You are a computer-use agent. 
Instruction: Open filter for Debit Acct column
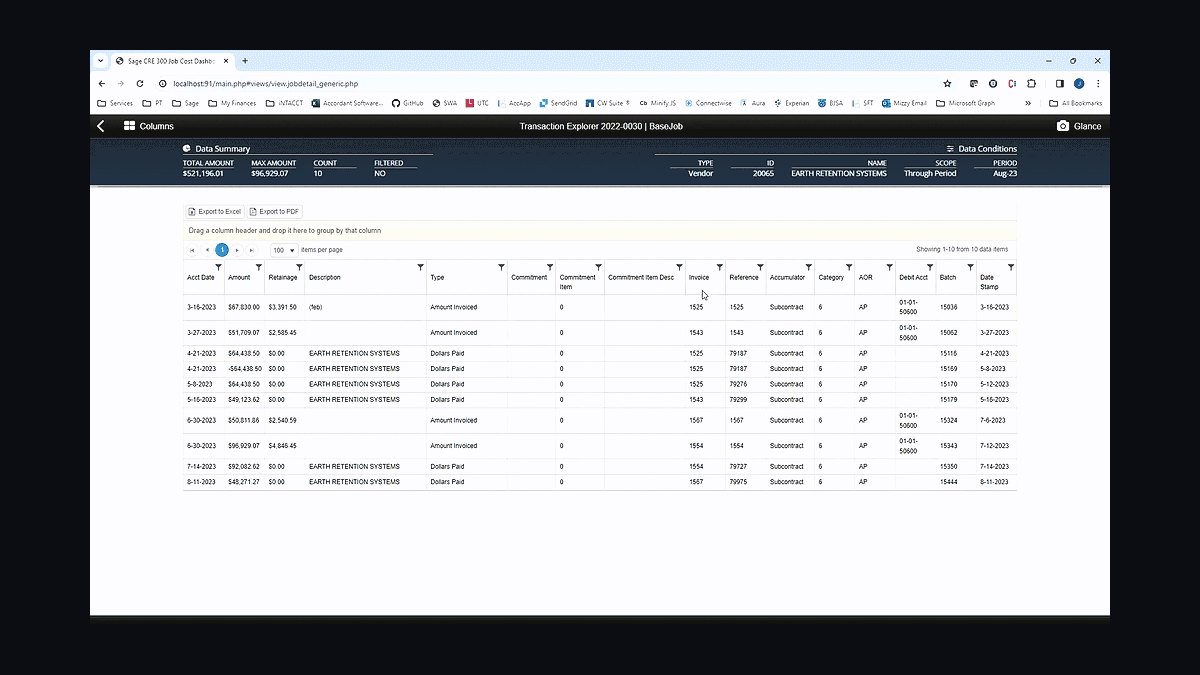(x=930, y=267)
